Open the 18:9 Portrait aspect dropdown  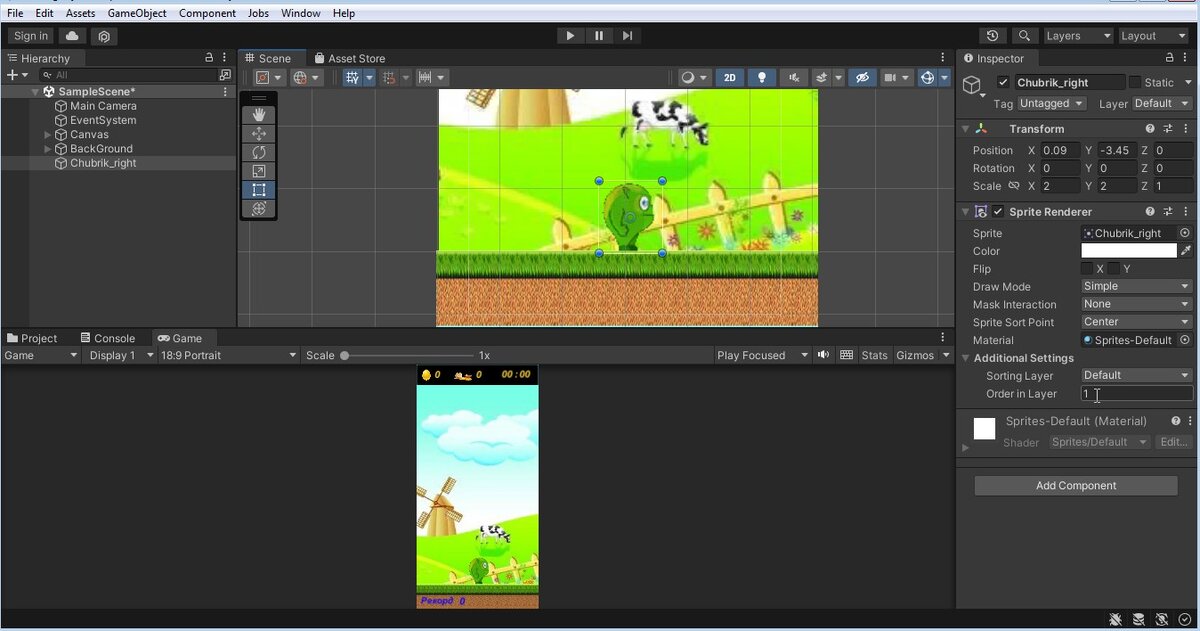point(228,355)
